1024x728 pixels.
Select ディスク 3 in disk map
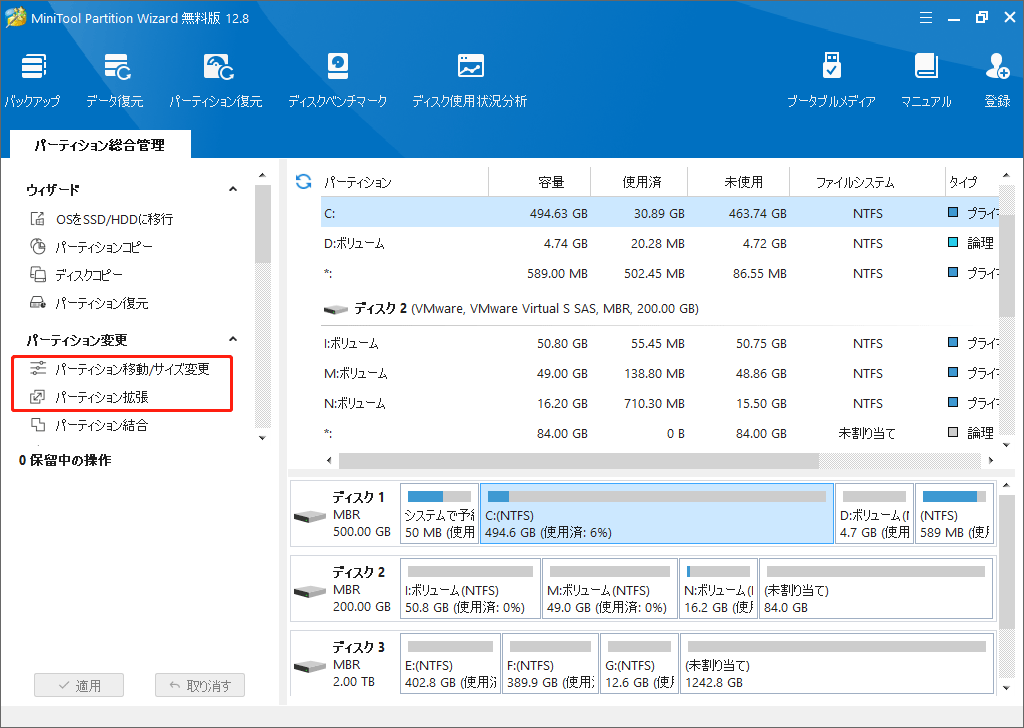(x=345, y=665)
